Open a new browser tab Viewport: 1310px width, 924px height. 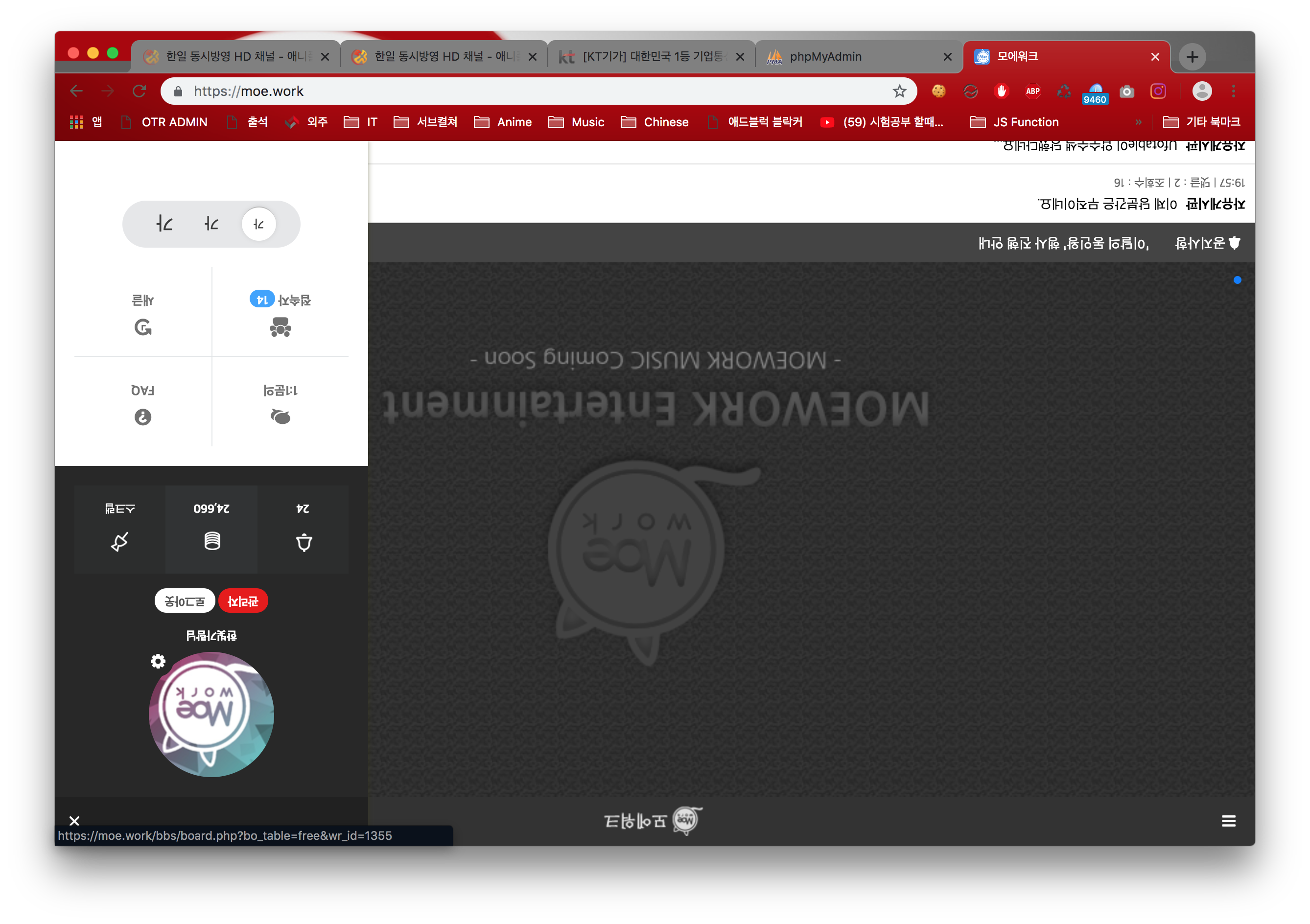(1193, 56)
